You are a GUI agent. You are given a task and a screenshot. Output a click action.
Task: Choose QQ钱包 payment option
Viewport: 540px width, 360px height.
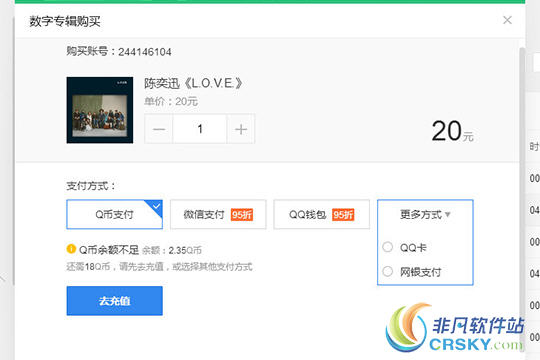coord(321,214)
